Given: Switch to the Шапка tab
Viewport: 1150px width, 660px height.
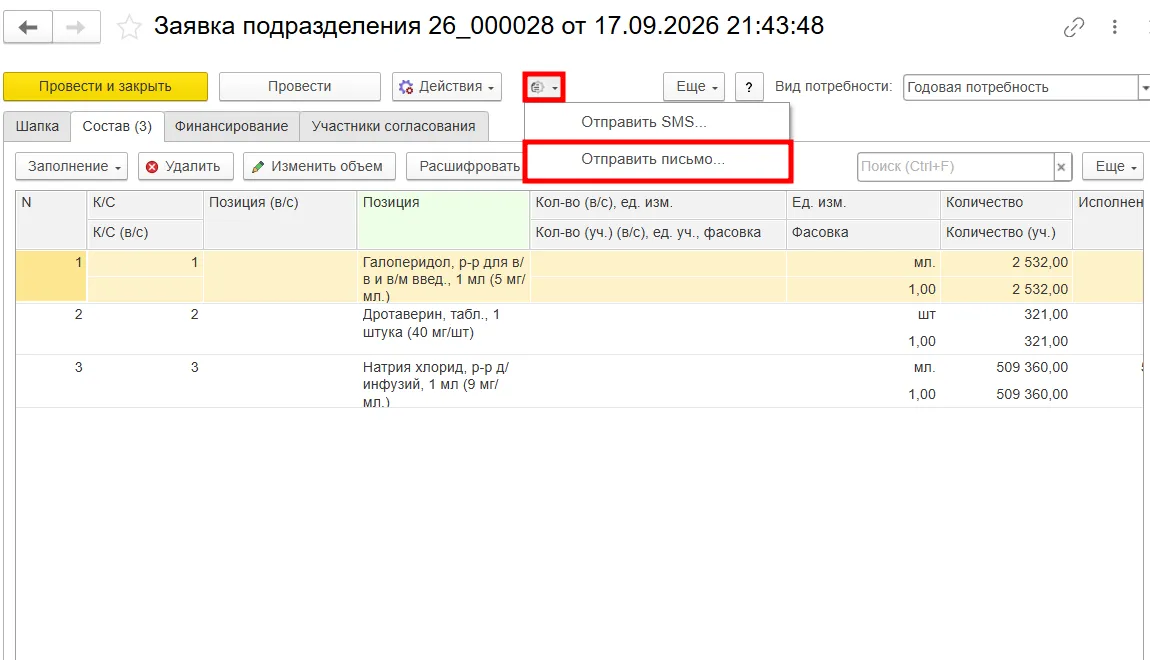Looking at the screenshot, I should [37, 126].
